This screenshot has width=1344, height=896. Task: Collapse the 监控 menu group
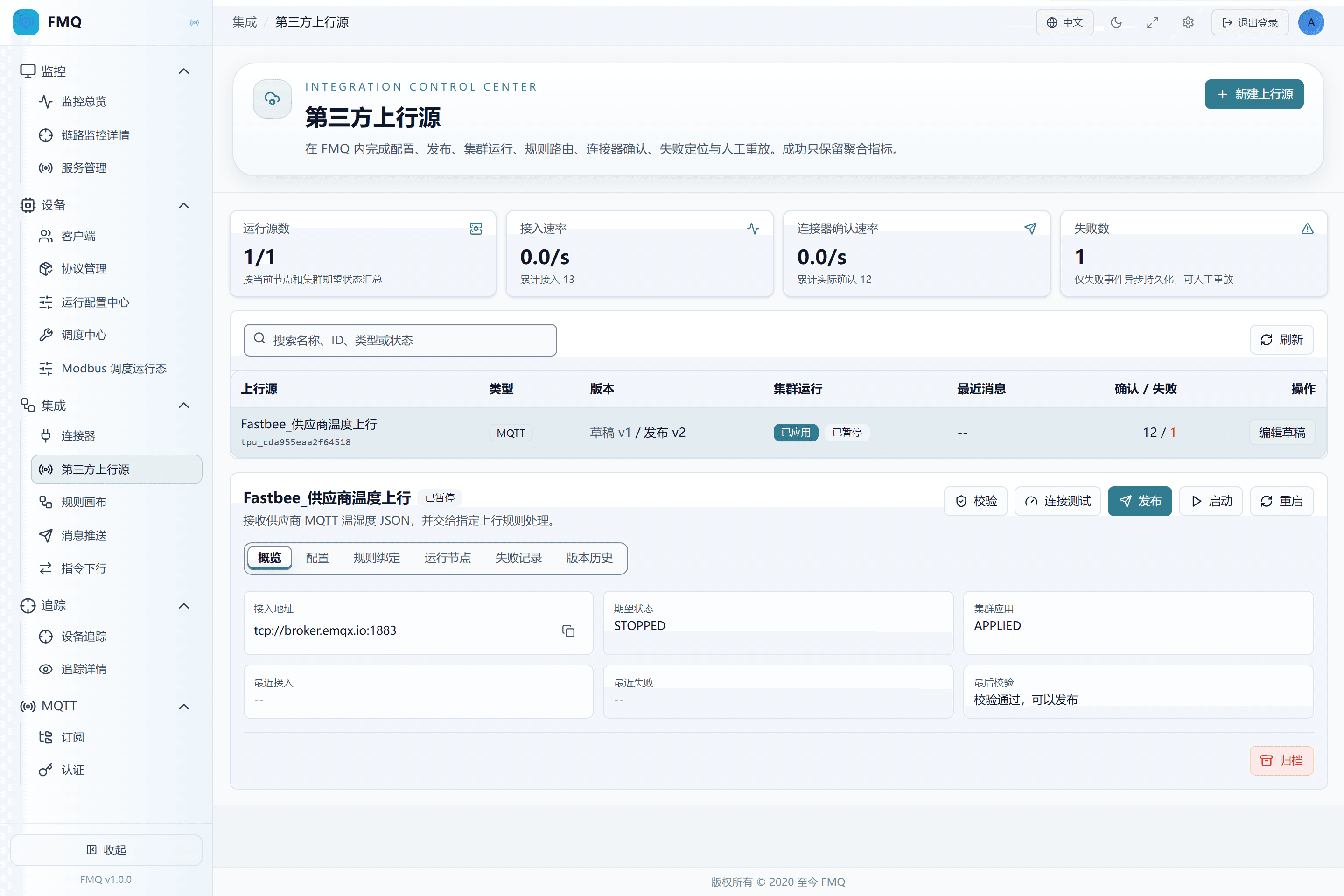coord(184,71)
